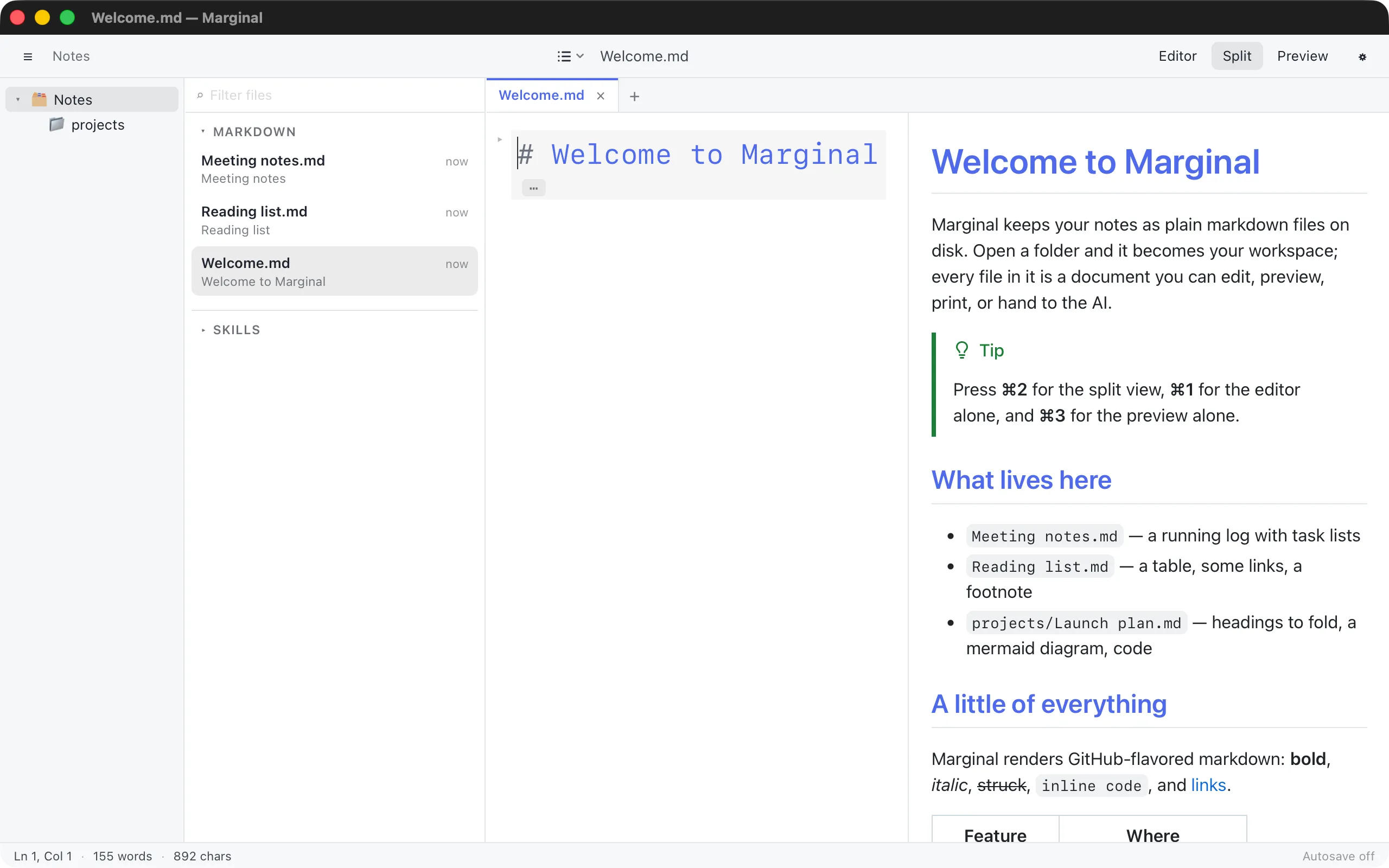Click the lightbulb Tip icon in the preview
Image resolution: width=1389 pixels, height=868 pixels.
pos(962,350)
